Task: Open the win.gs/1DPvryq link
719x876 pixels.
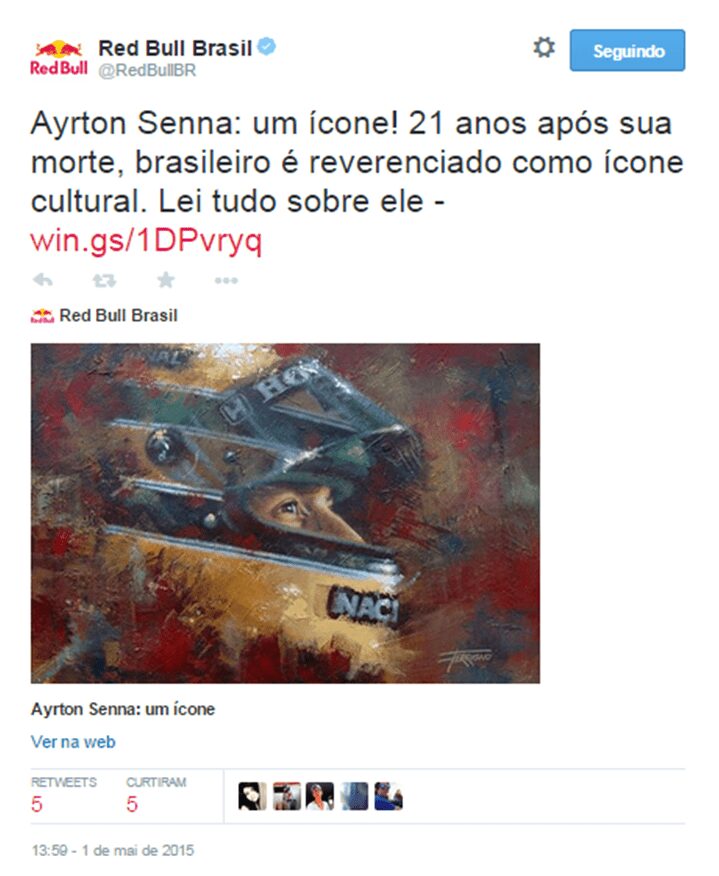Action: [146, 241]
